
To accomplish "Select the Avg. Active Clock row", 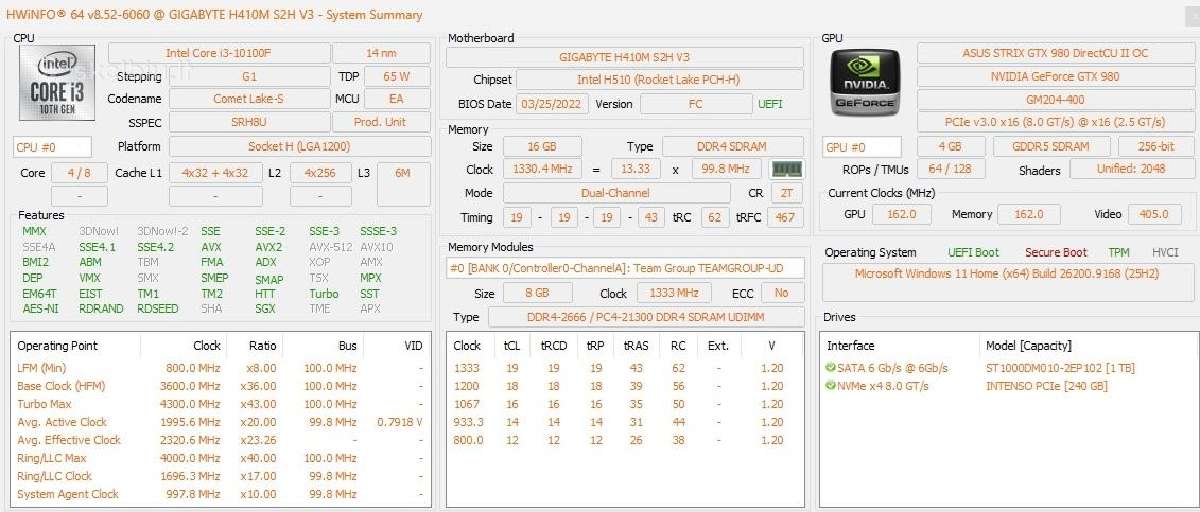I will 220,422.
